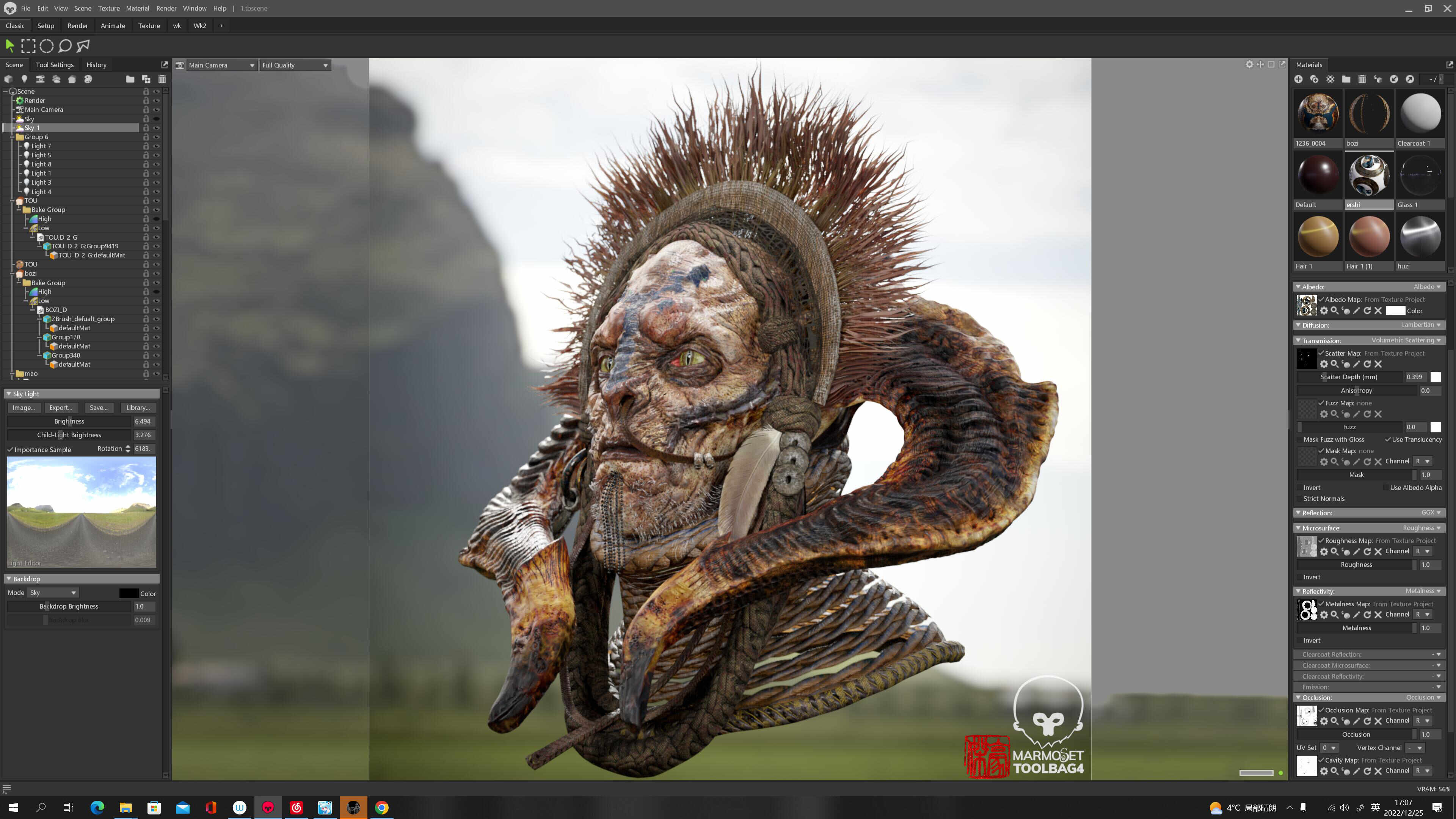Delete the selected scene object with the trash icon
Viewport: 1456px width, 819px height.
point(162,79)
